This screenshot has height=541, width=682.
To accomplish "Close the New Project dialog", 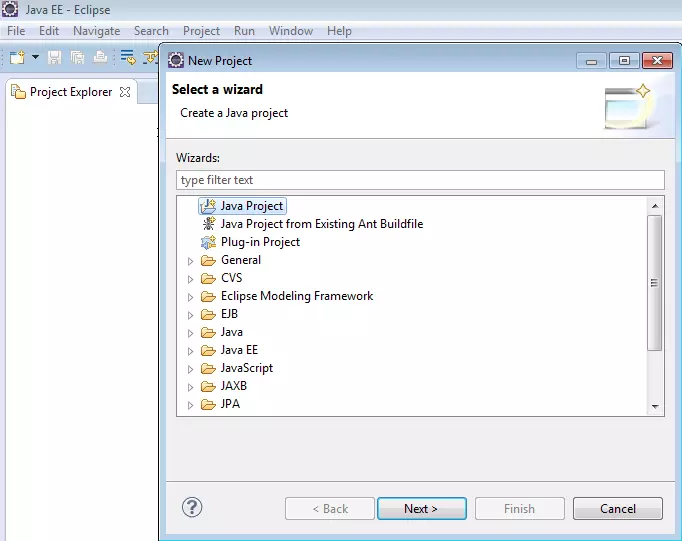I will [657, 61].
